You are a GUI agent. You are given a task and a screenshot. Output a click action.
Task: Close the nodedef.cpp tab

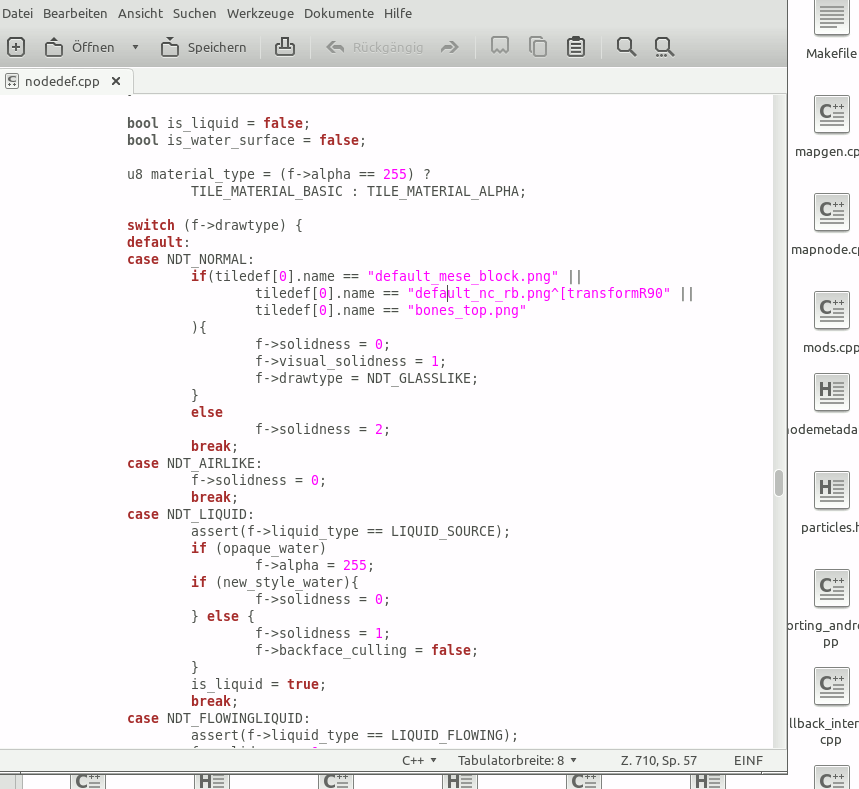click(x=116, y=81)
